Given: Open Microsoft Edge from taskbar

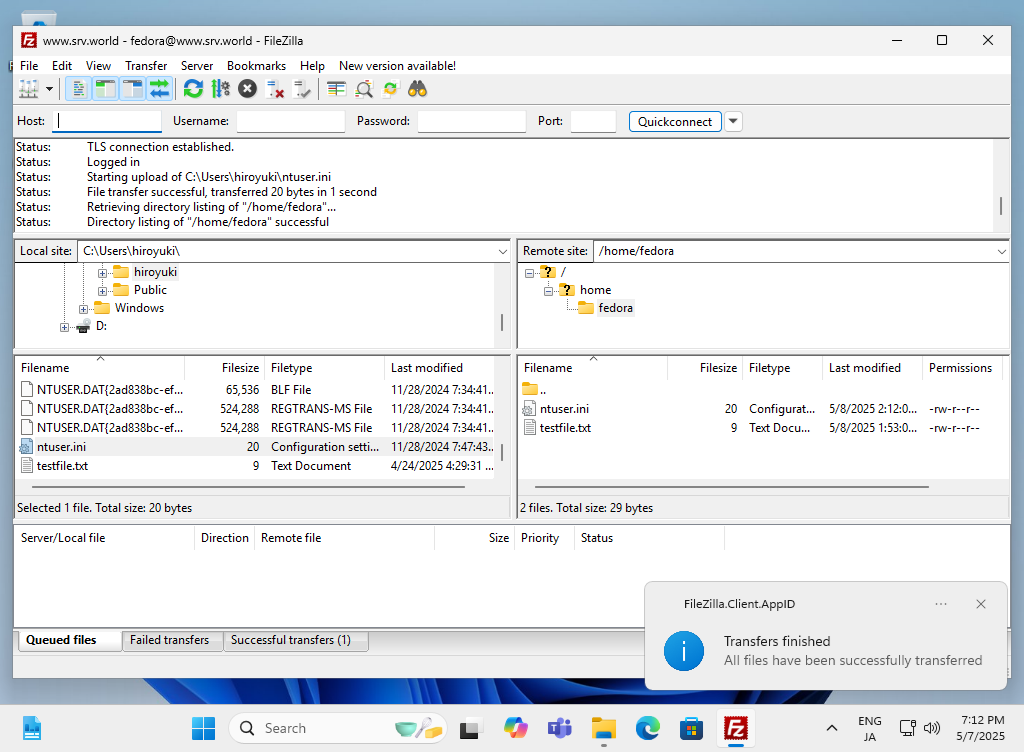Looking at the screenshot, I should 647,728.
